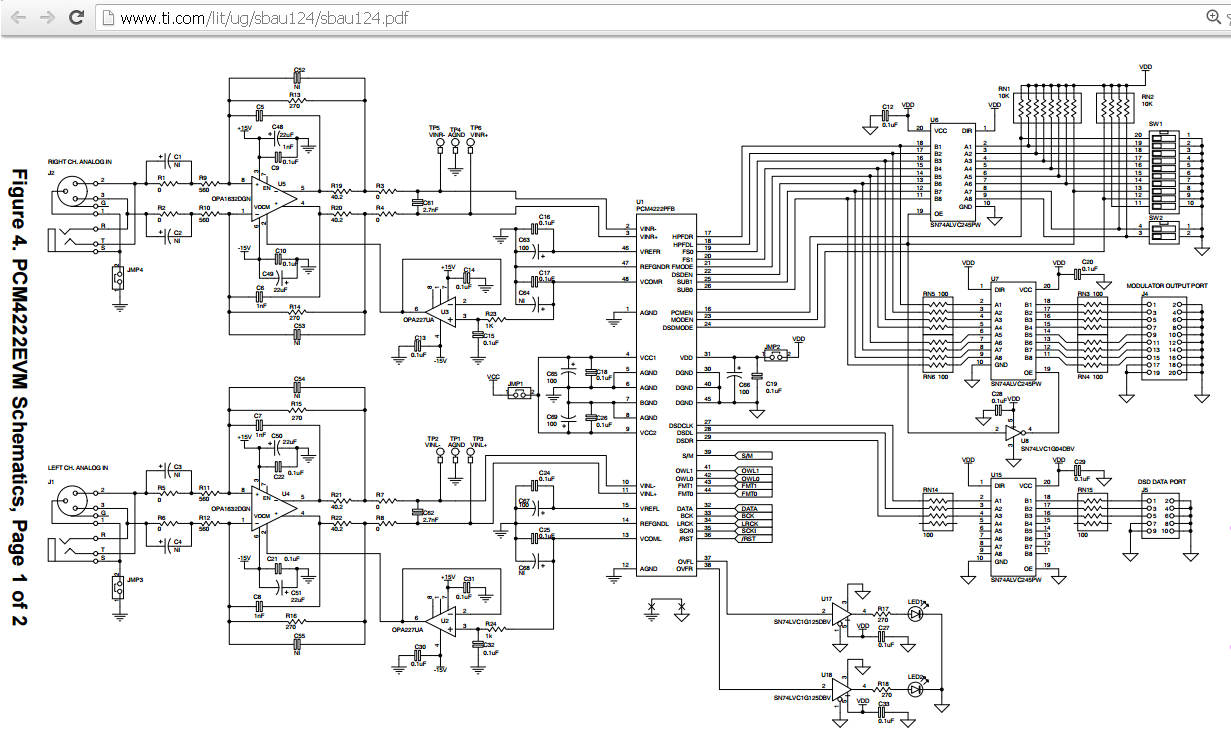Click the "JMP2" jumper label
Viewport: 1231px width, 752px height.
pos(771,346)
